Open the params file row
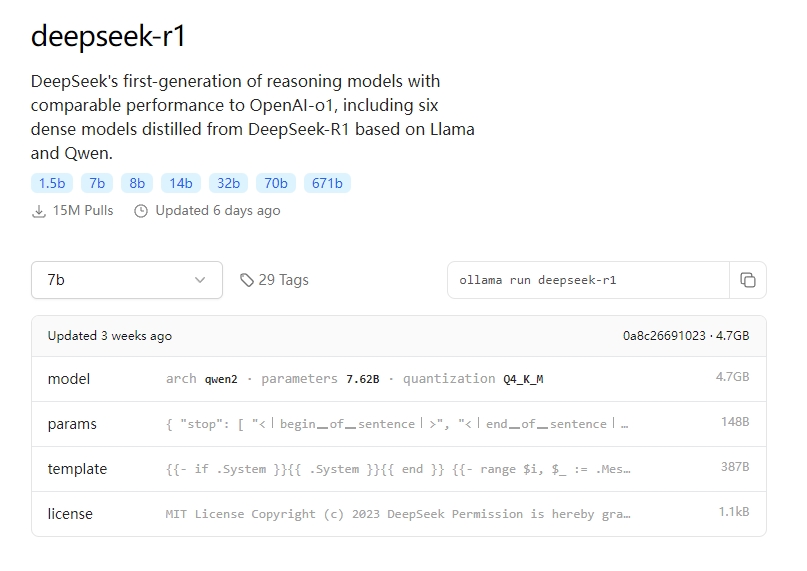 pos(399,424)
